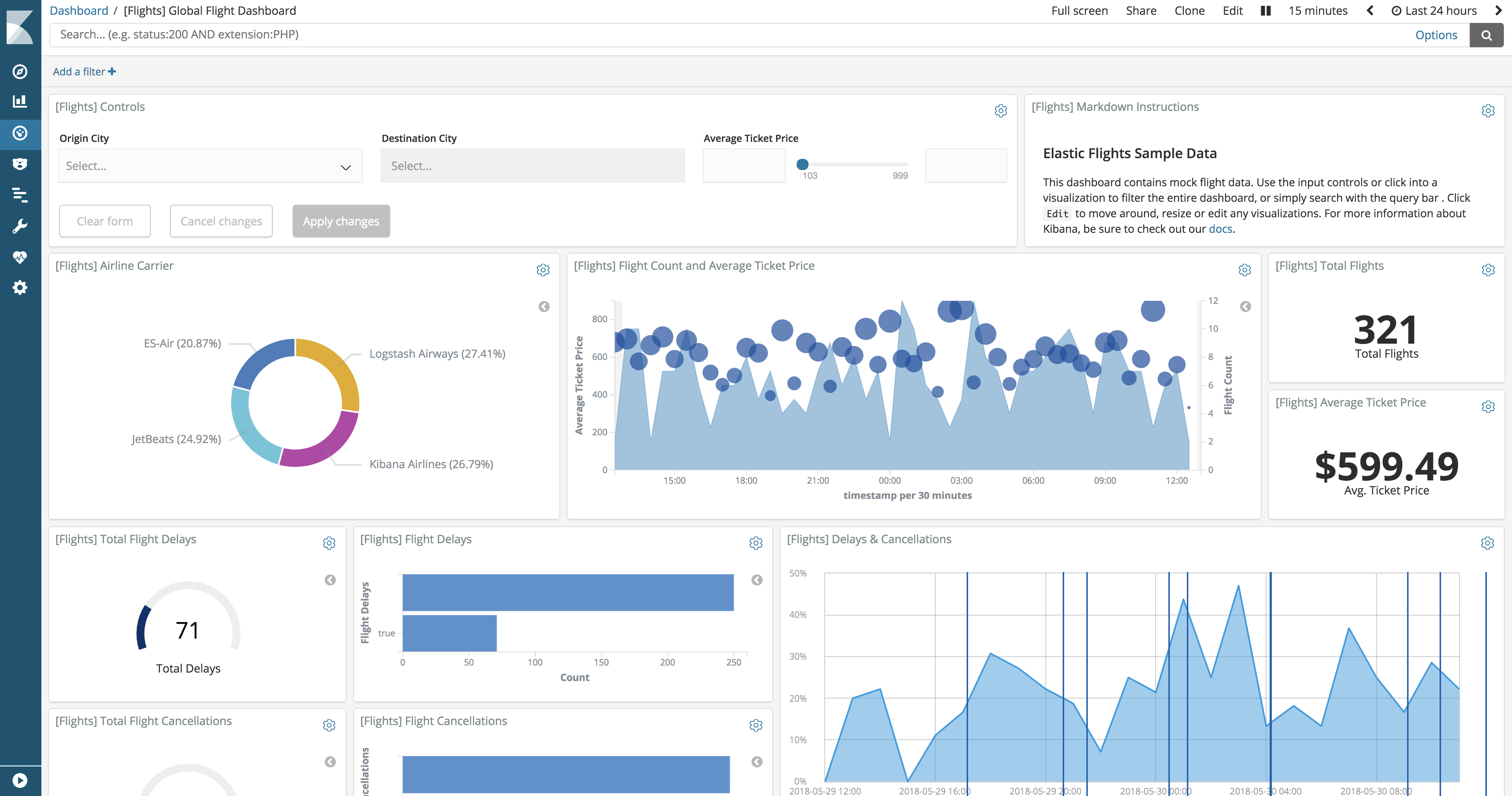Pause the 15 minutes auto-refresh

pyautogui.click(x=1266, y=11)
